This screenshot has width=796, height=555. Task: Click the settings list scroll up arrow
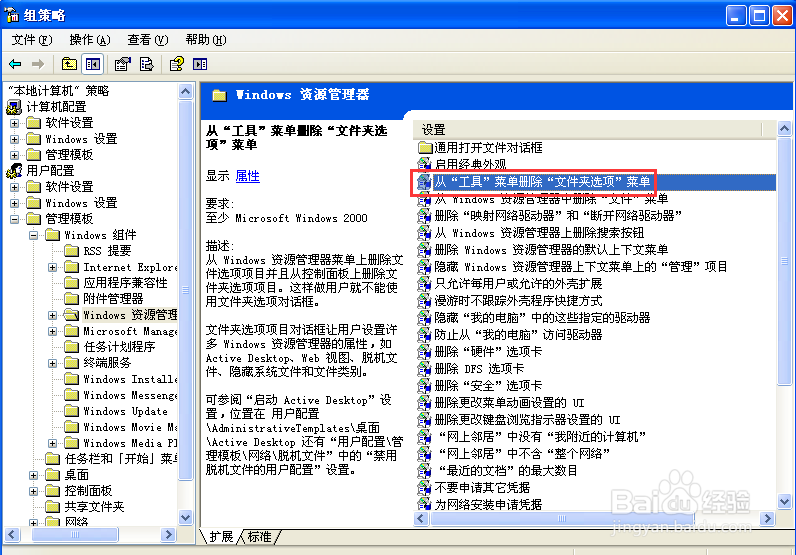pos(784,129)
